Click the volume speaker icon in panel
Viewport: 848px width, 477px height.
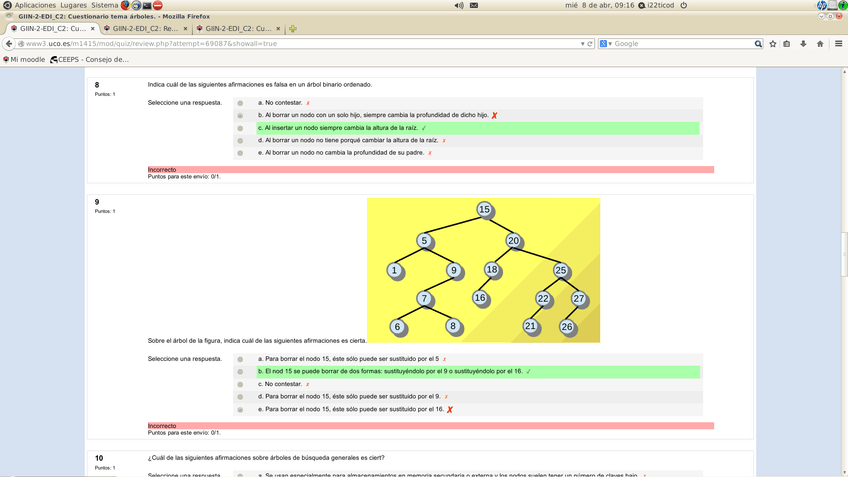point(459,5)
